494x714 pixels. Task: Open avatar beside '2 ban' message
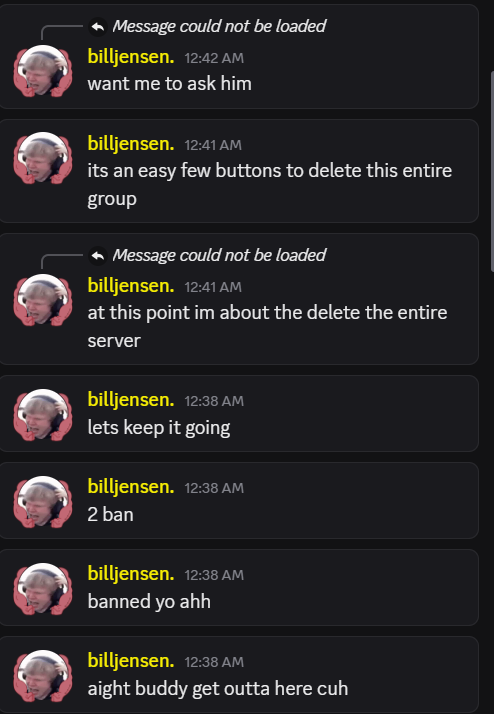[43, 501]
